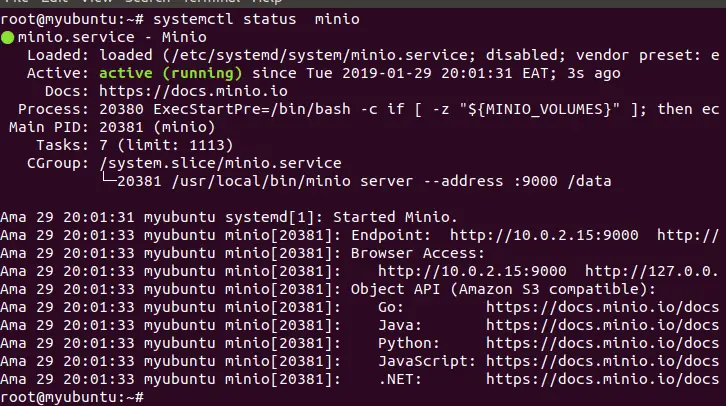Screen dimensions: 726x406
Task: Click the green 'active (running)' status text
Action: tap(170, 73)
